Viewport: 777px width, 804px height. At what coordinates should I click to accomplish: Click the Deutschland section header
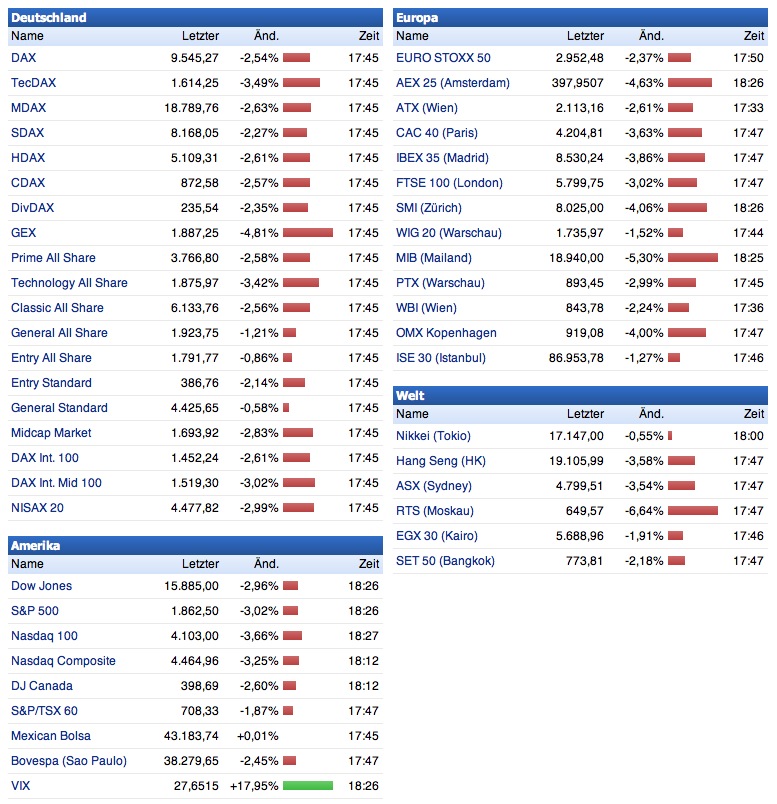pos(195,17)
